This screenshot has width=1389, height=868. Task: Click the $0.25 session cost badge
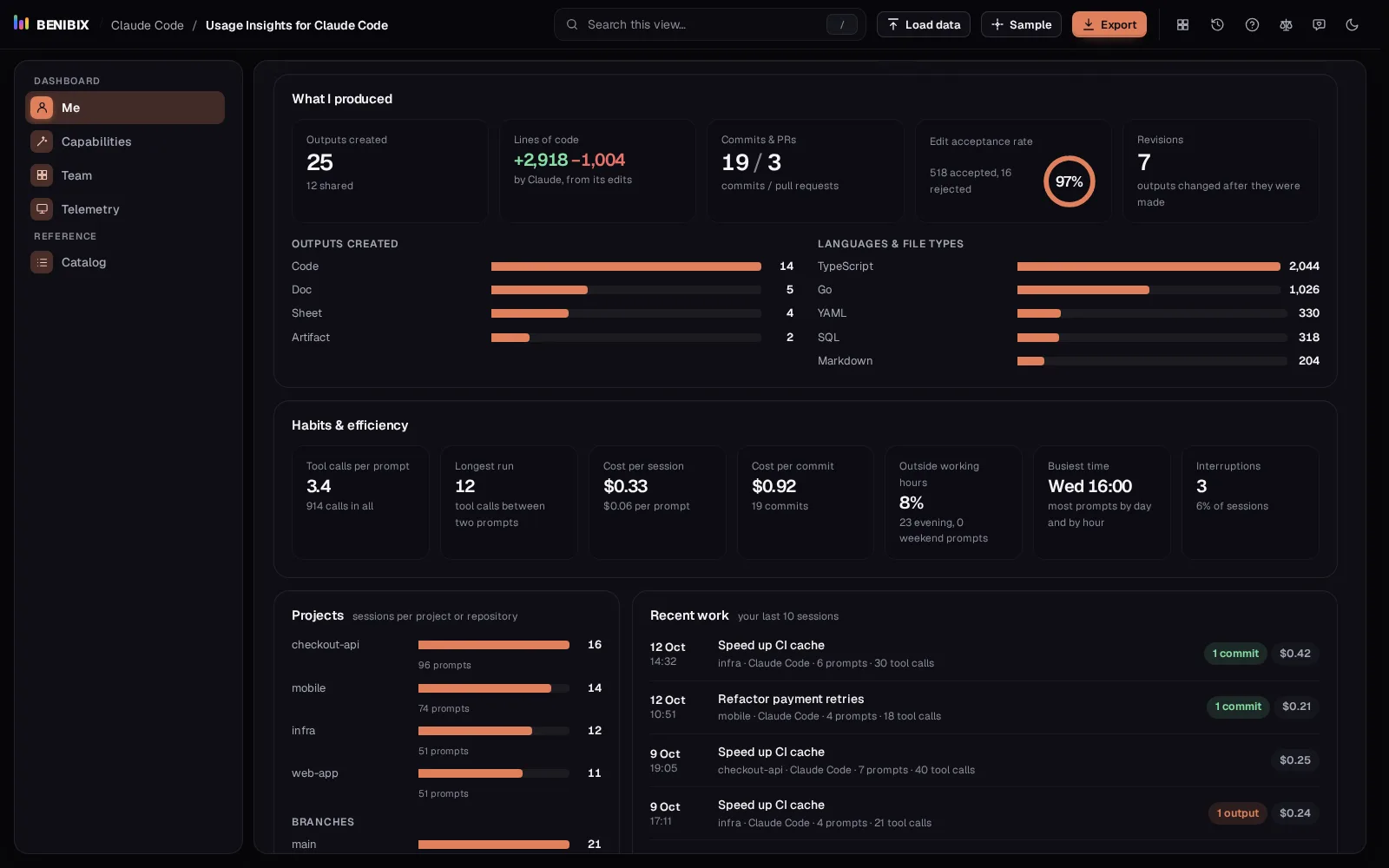click(x=1294, y=760)
